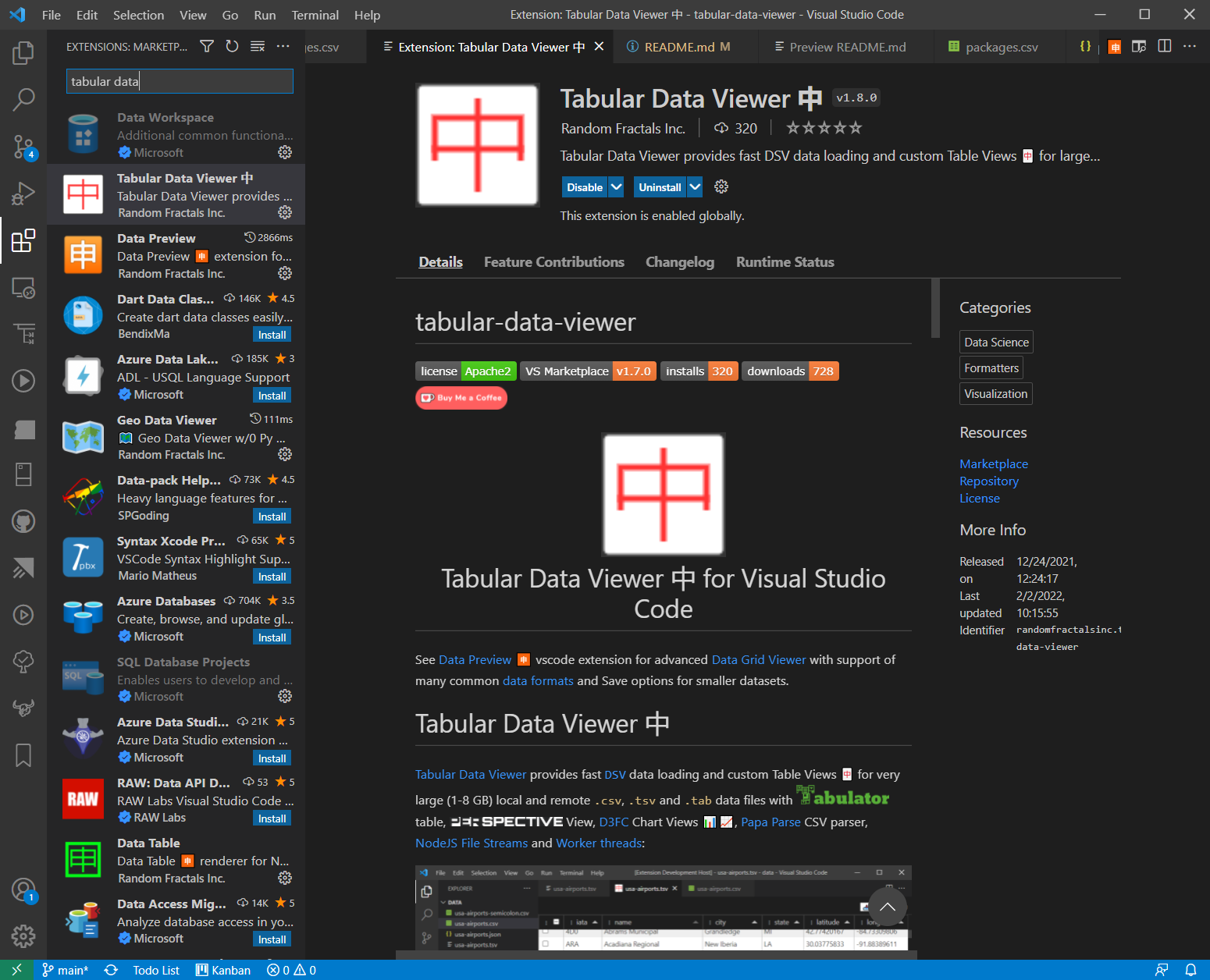Click Buy Me a Coffee badge
Screen dimensions: 1210x980
(x=461, y=398)
